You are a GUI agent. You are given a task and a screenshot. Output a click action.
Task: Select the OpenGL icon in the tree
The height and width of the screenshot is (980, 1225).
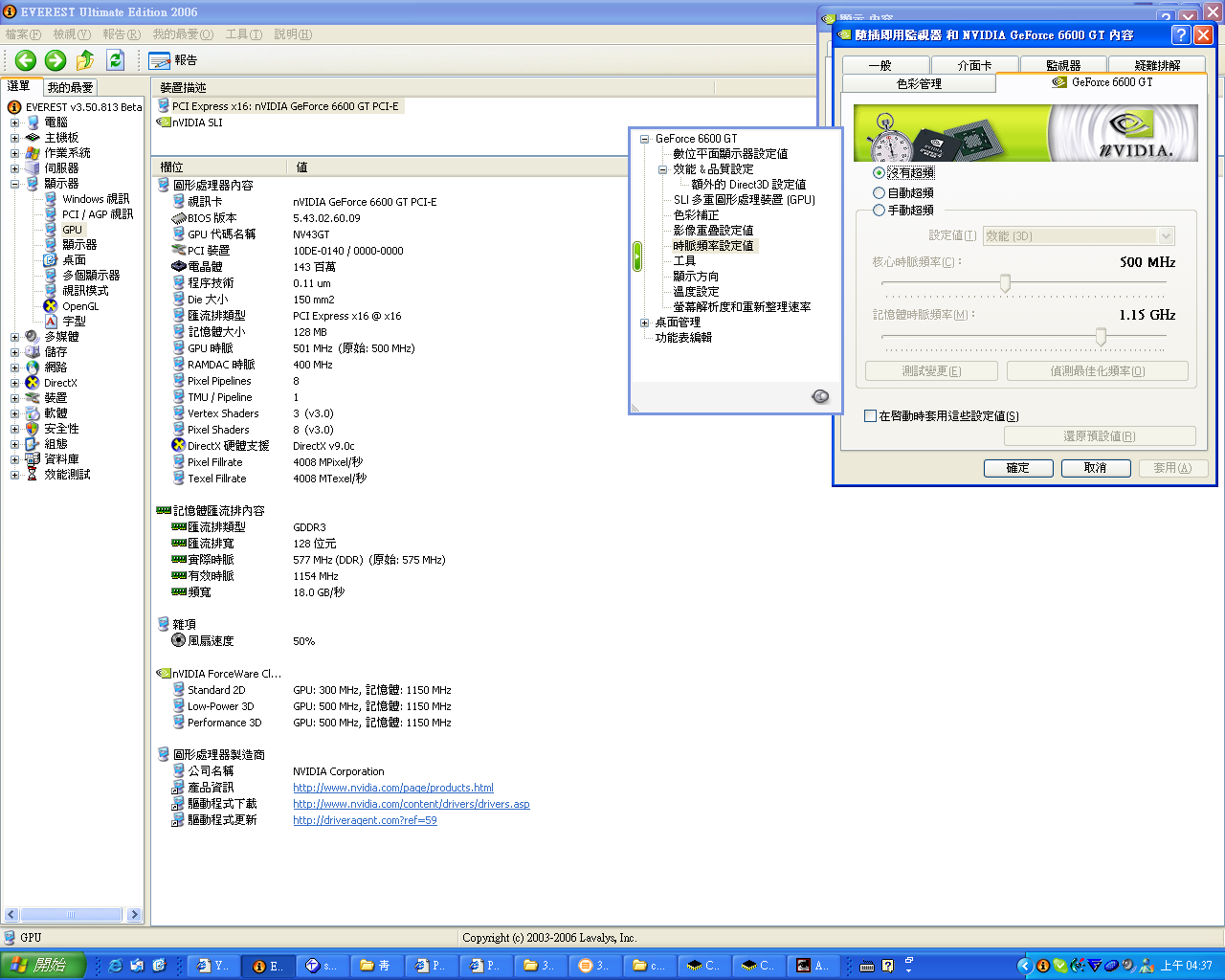click(51, 306)
